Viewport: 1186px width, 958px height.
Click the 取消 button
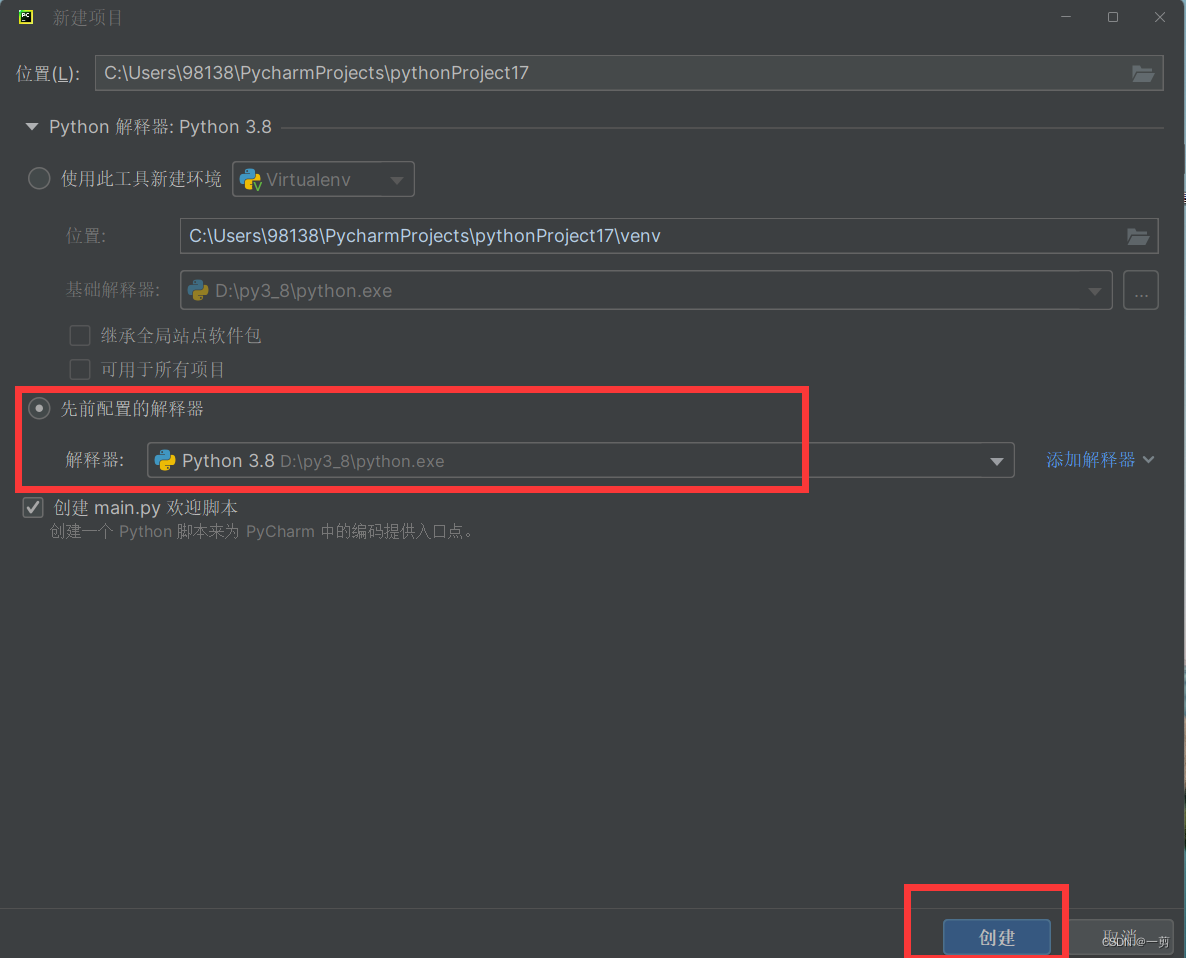tap(1122, 937)
